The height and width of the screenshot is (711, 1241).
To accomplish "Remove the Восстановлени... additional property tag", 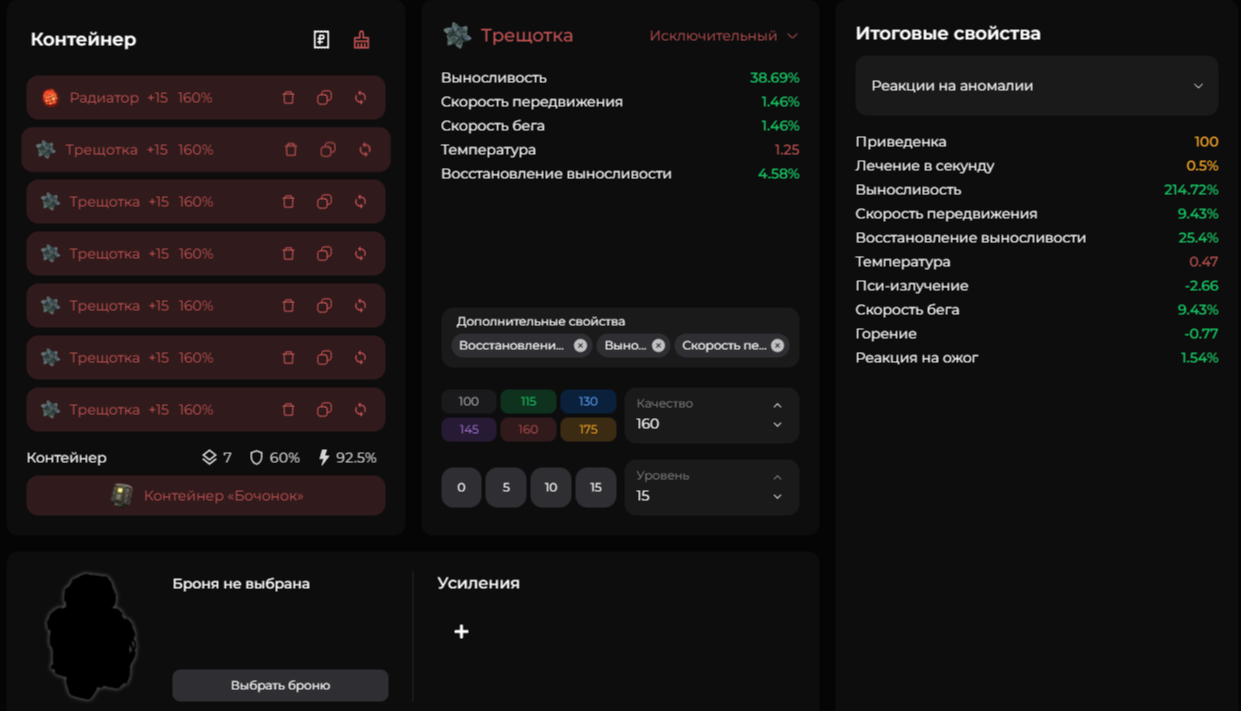I will 580,346.
